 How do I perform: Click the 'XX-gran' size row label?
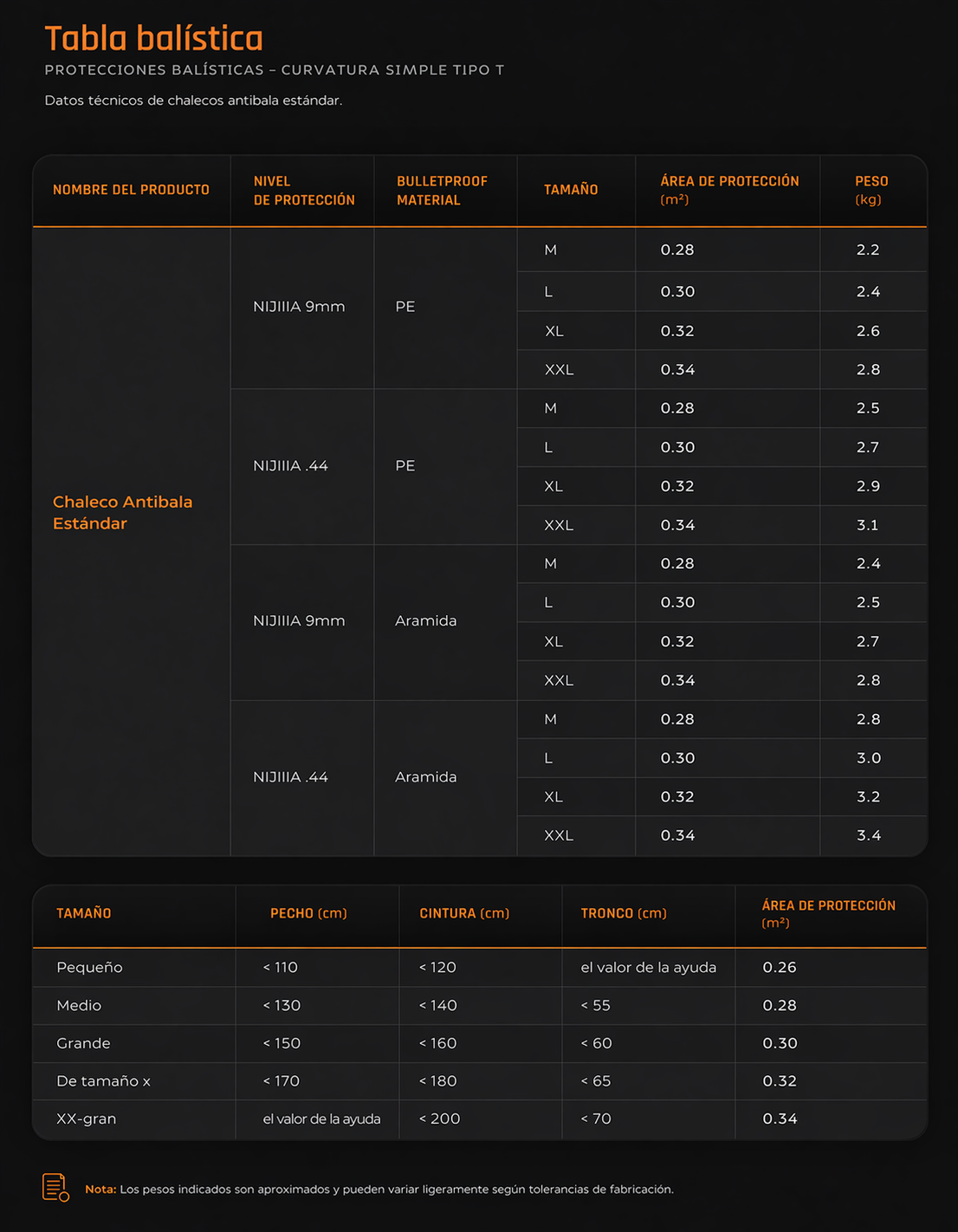[x=86, y=1119]
